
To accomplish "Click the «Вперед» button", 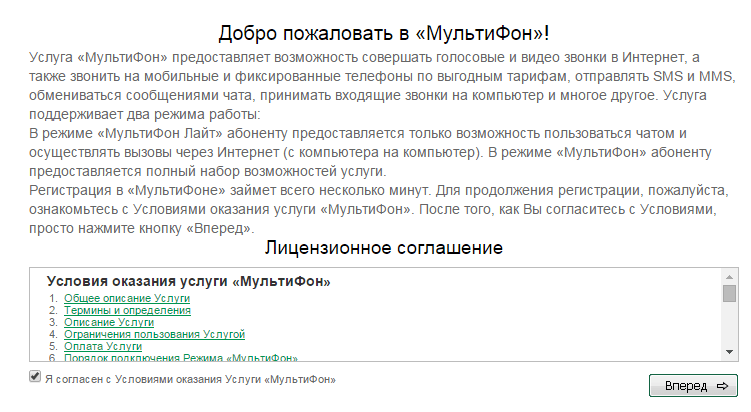I will (x=693, y=386).
